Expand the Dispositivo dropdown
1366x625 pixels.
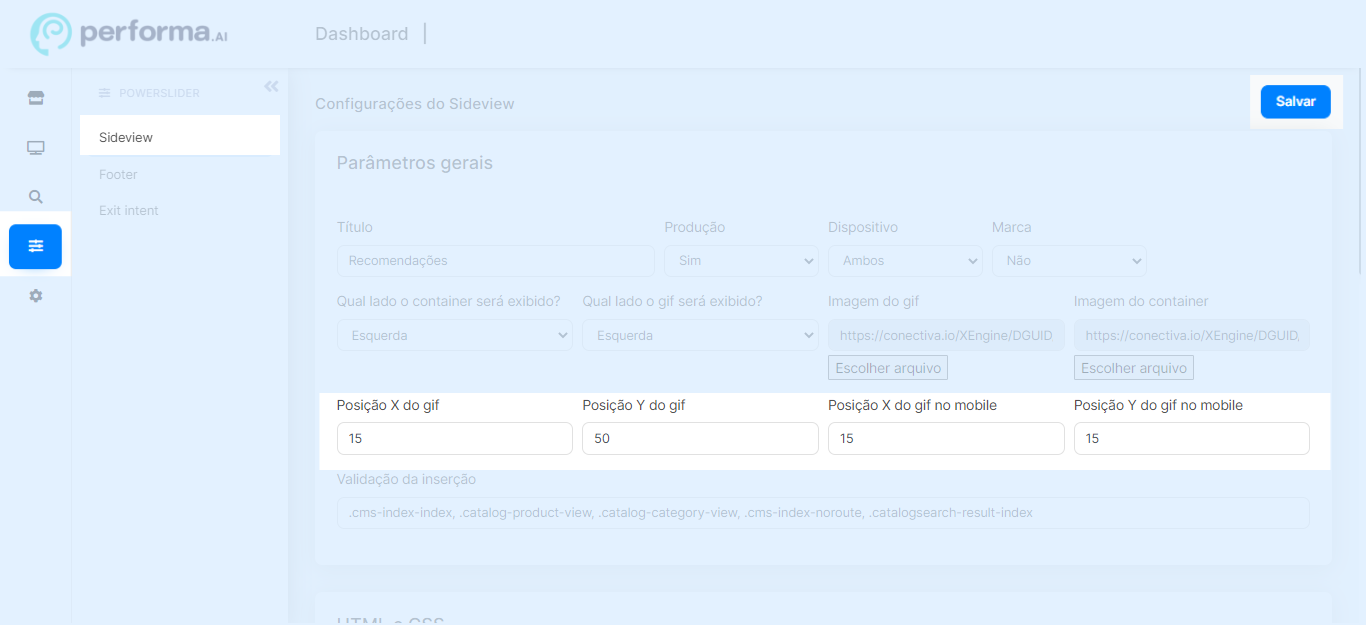coord(905,260)
